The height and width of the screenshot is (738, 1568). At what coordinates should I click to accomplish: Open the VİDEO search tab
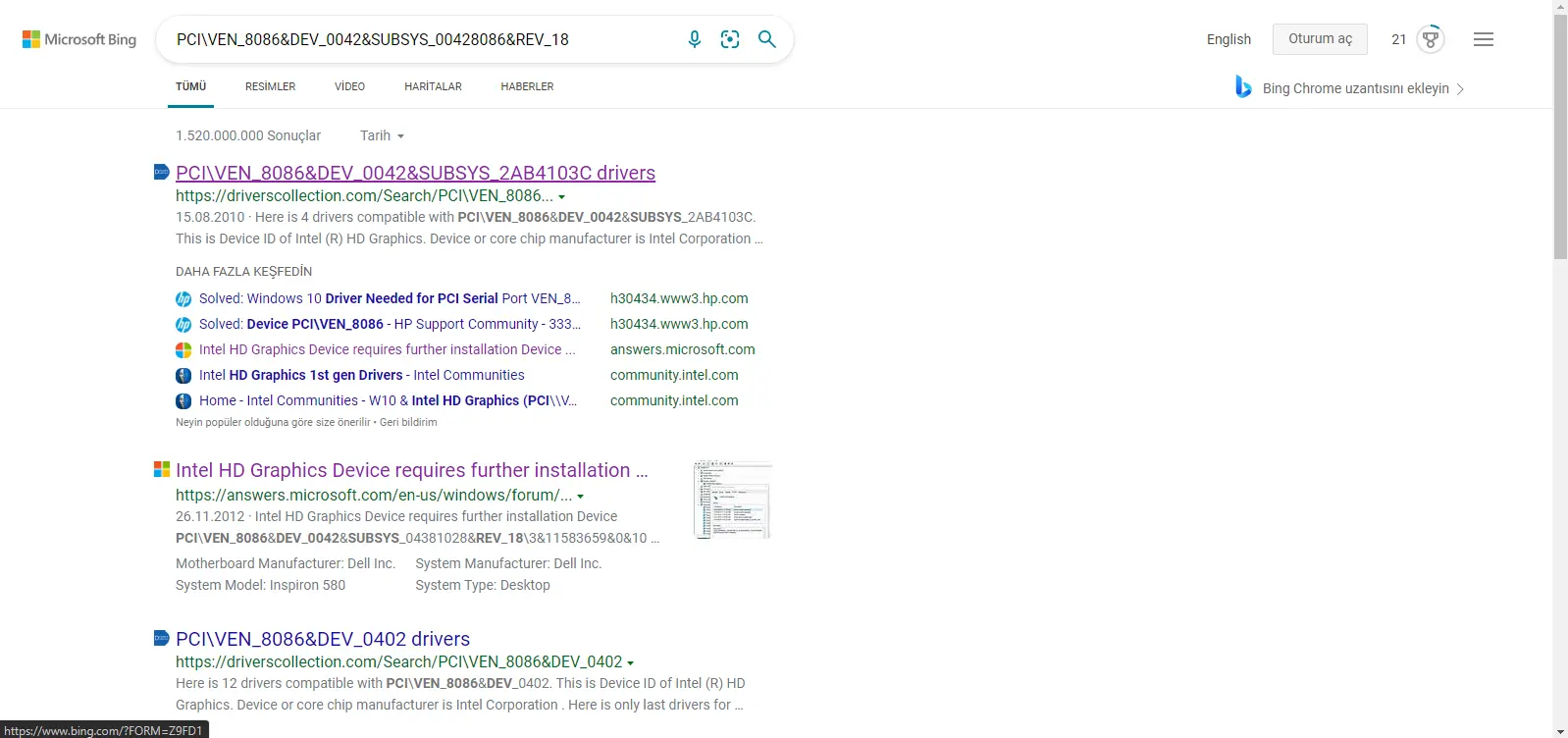pos(349,86)
